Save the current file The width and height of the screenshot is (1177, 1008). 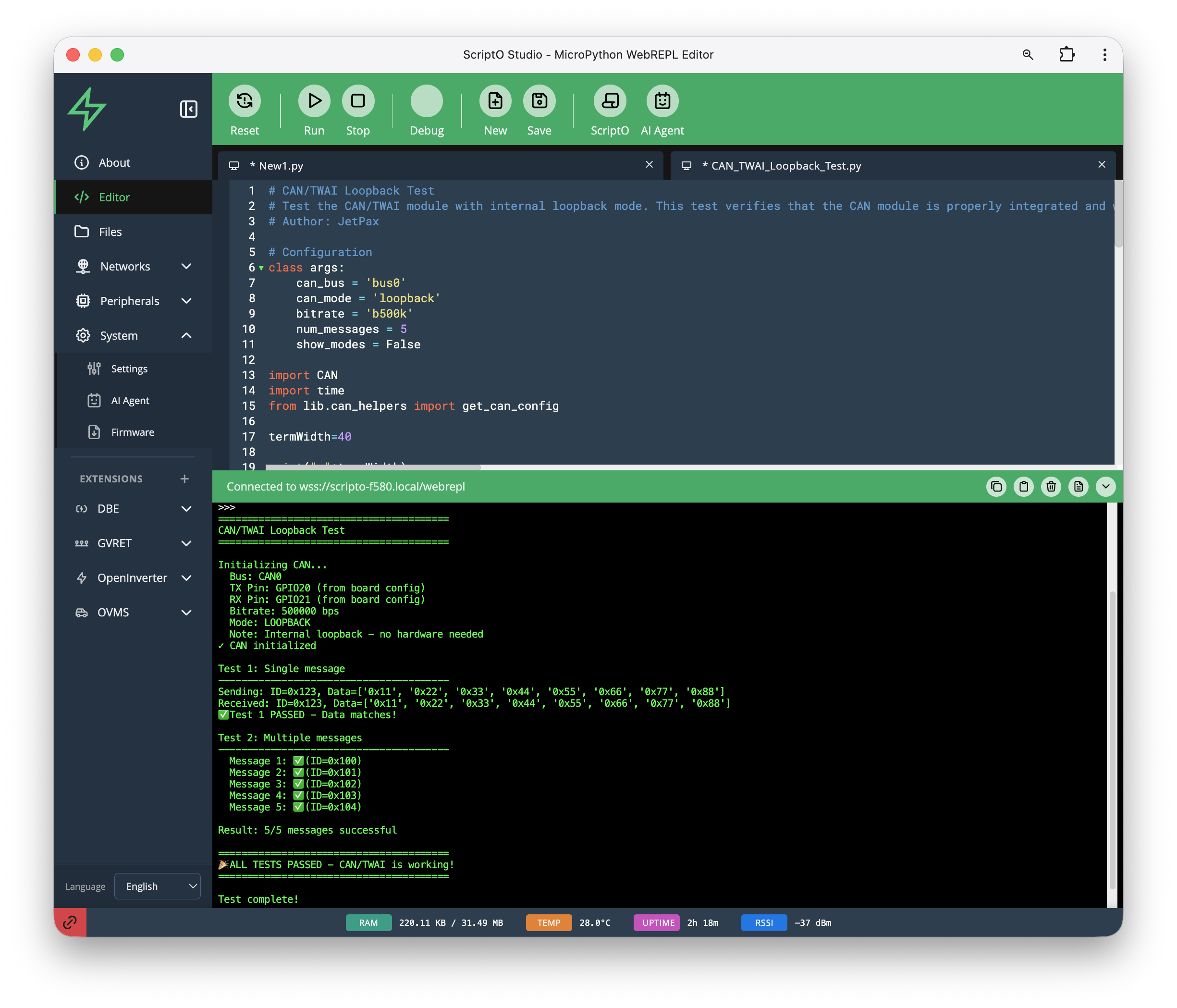[539, 101]
